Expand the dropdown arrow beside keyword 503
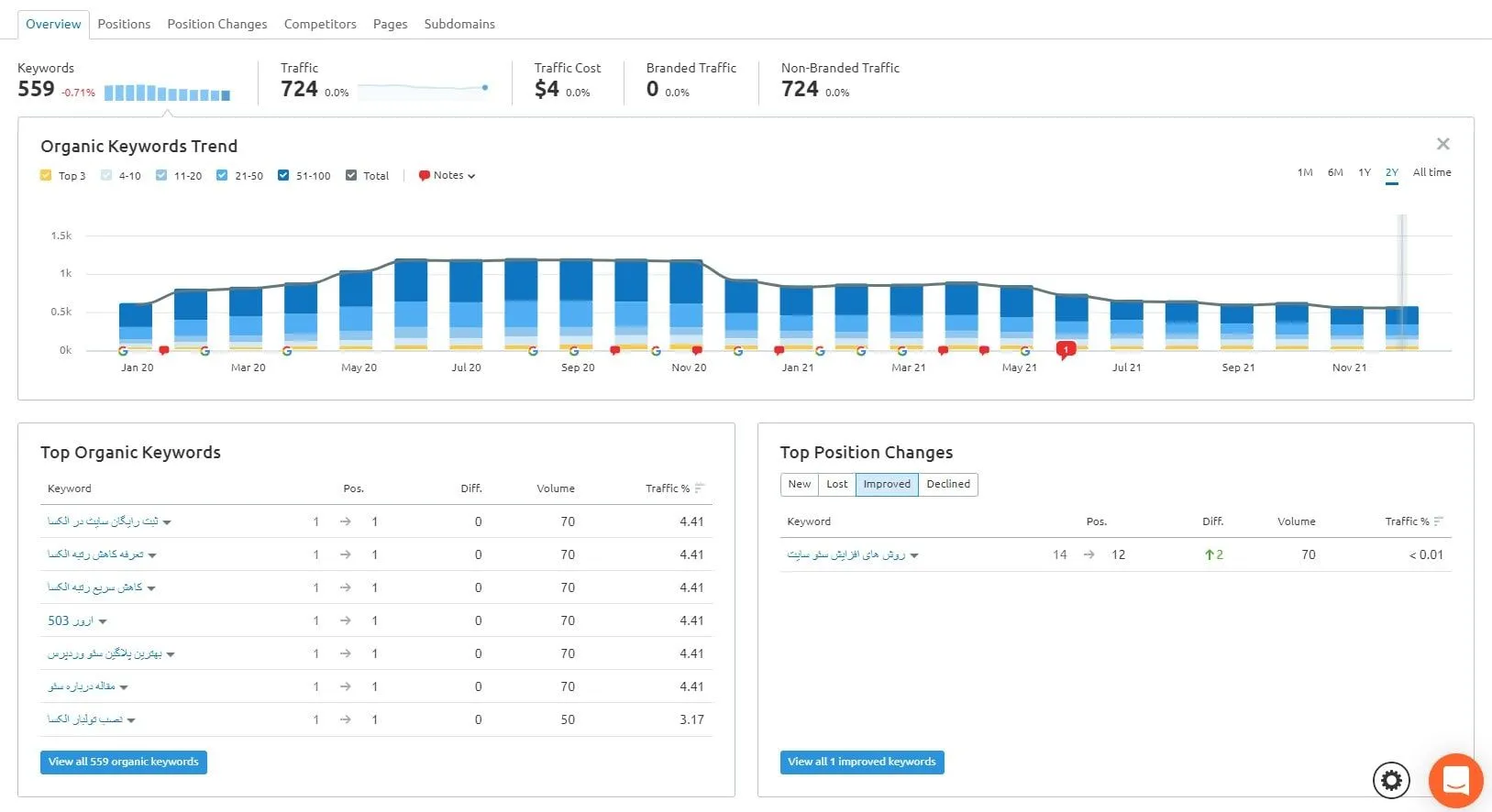Viewport: 1492px width, 812px height. tap(103, 621)
